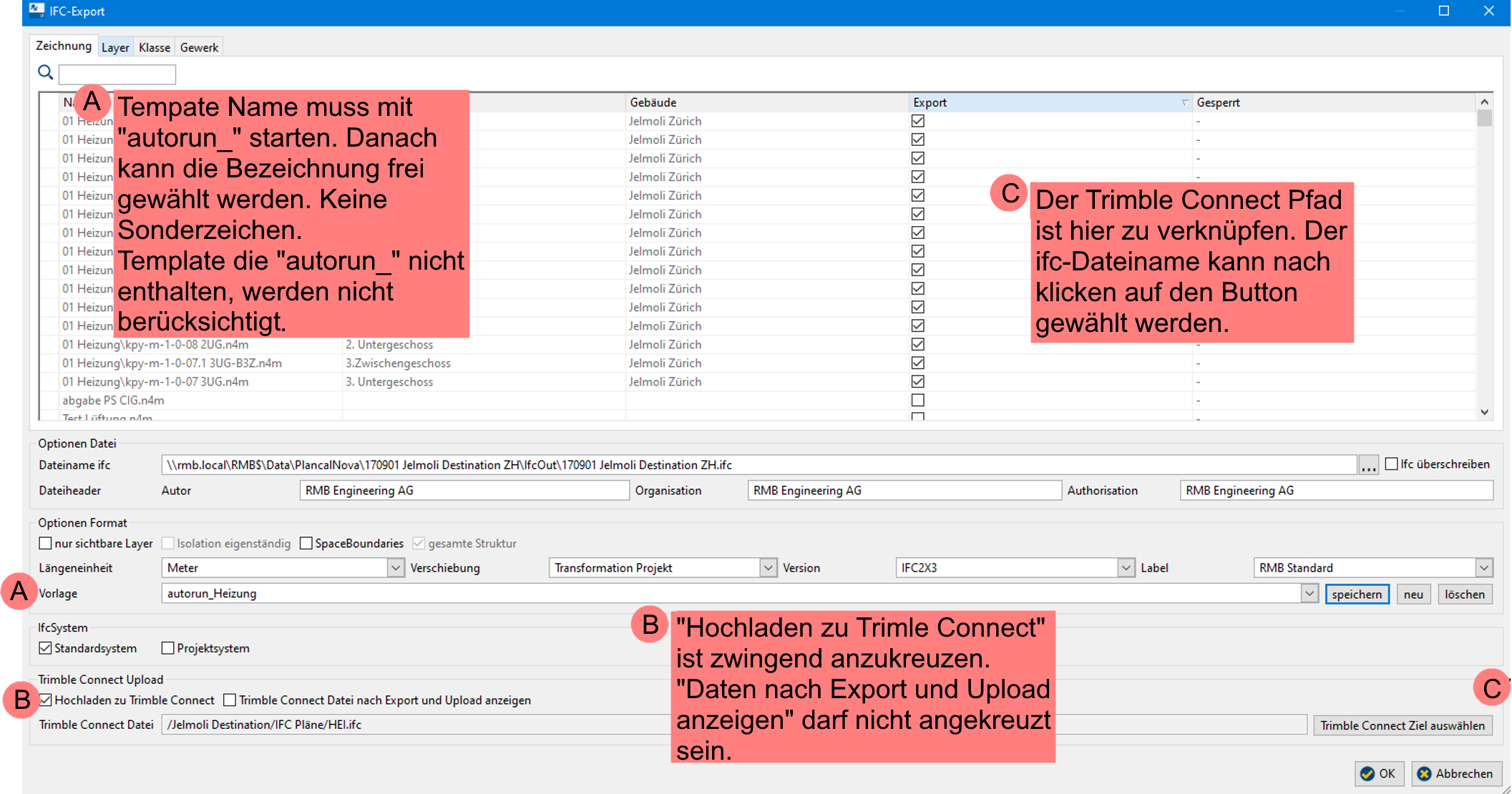The image size is (1512, 794).
Task: Click the search magnifier icon
Action: click(x=45, y=72)
